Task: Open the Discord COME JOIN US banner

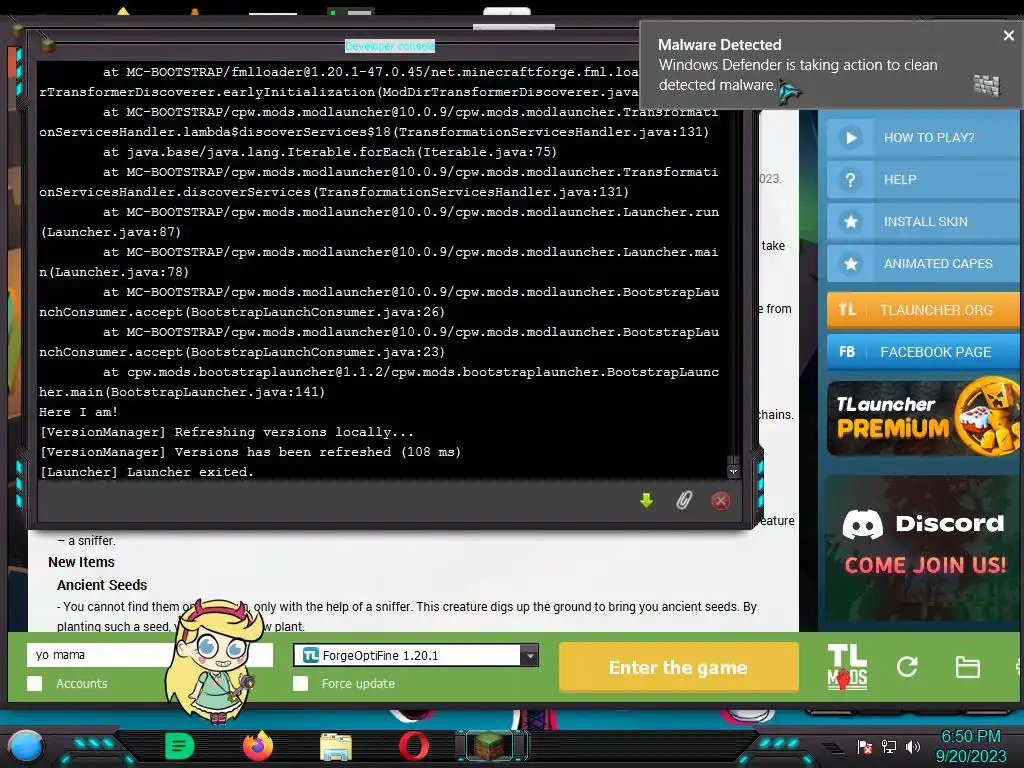Action: [923, 549]
